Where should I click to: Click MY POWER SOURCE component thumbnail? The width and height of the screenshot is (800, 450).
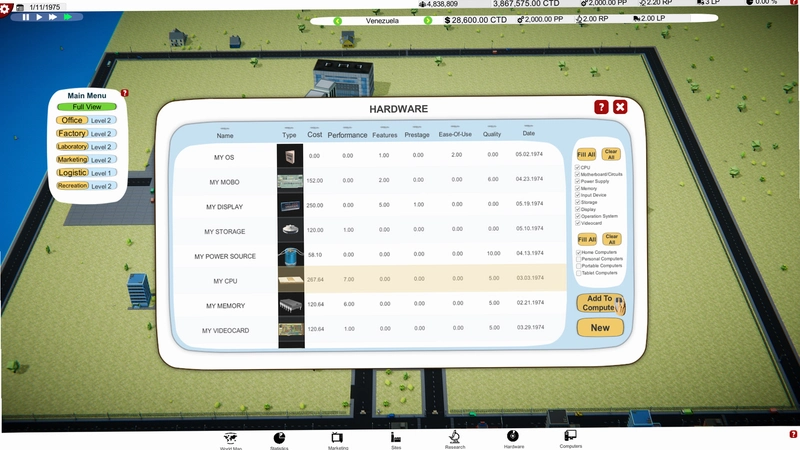(290, 255)
